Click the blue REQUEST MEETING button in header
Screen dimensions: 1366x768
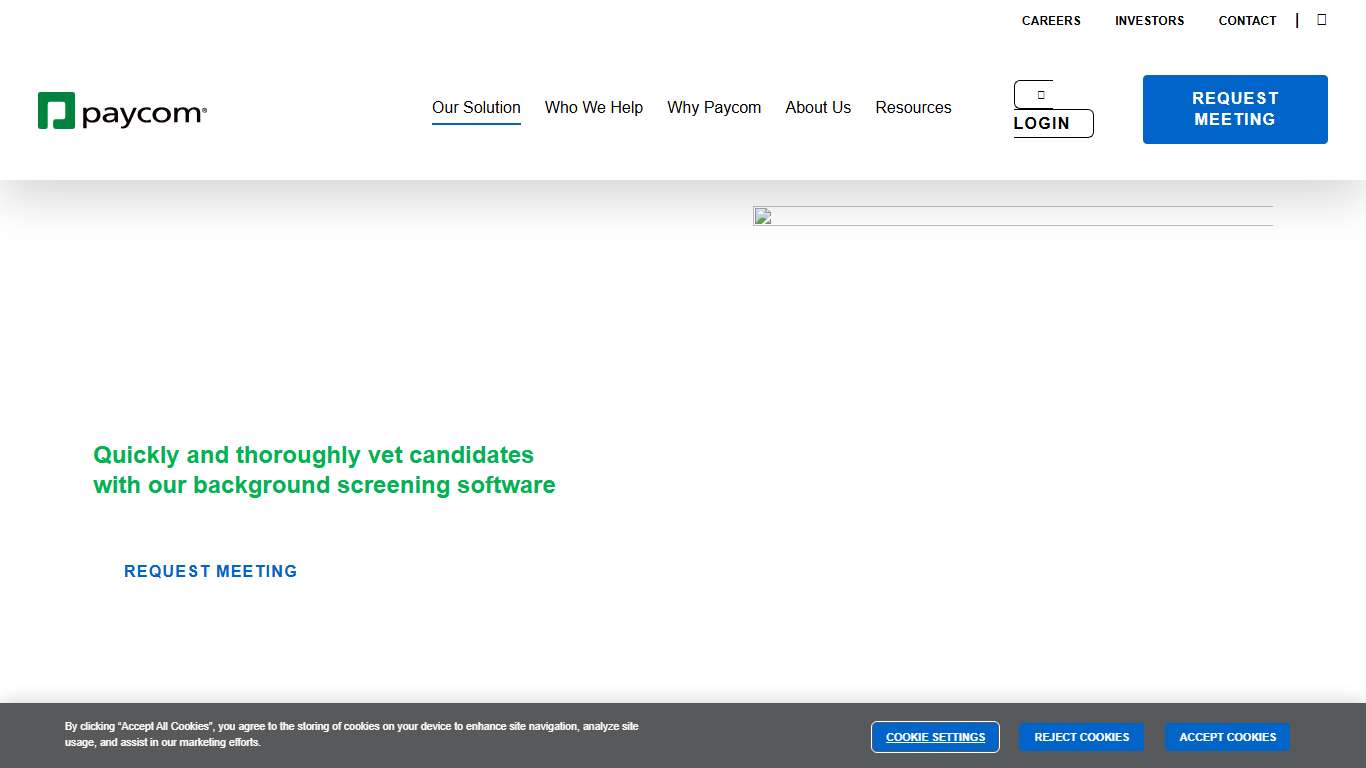1235,109
